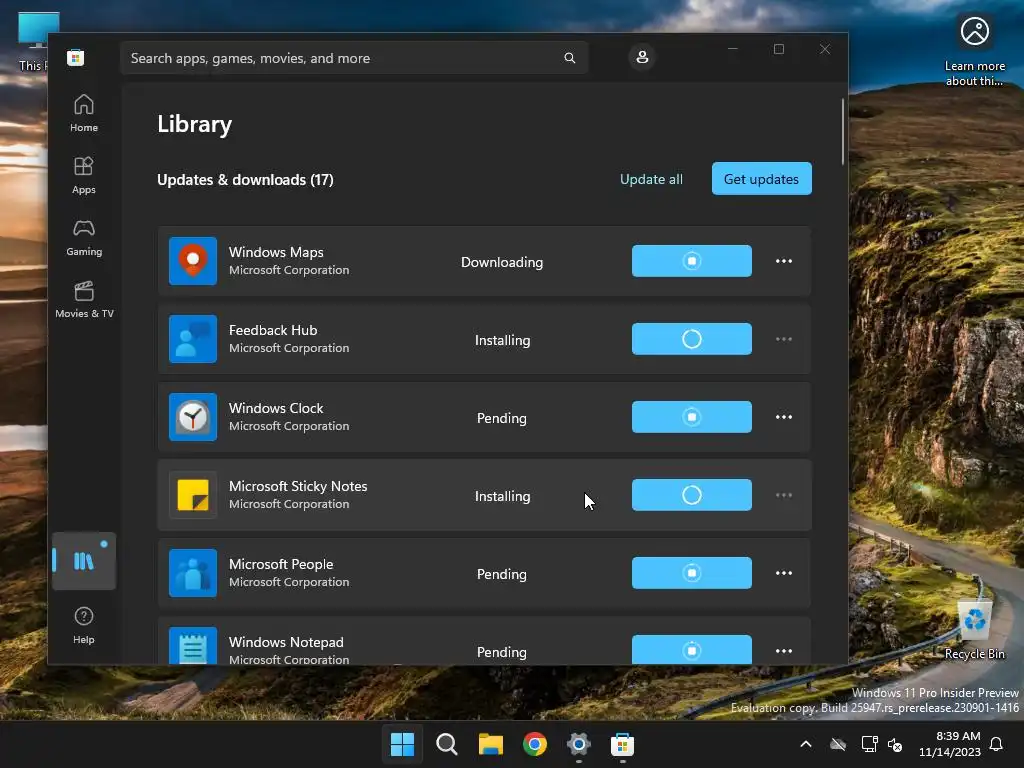Image resolution: width=1024 pixels, height=768 pixels.
Task: Click Microsoft Store taskbar icon
Action: (x=622, y=744)
